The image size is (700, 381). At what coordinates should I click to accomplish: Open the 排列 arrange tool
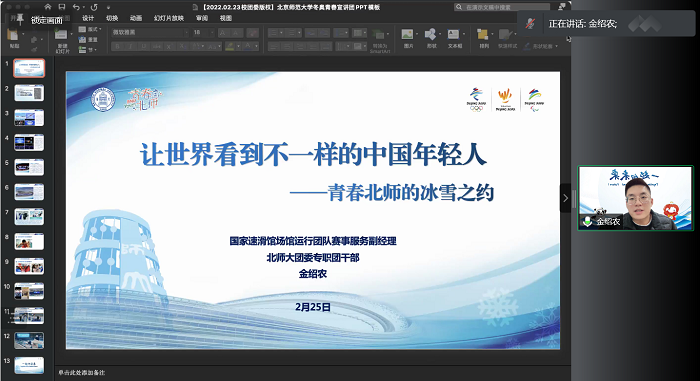483,38
